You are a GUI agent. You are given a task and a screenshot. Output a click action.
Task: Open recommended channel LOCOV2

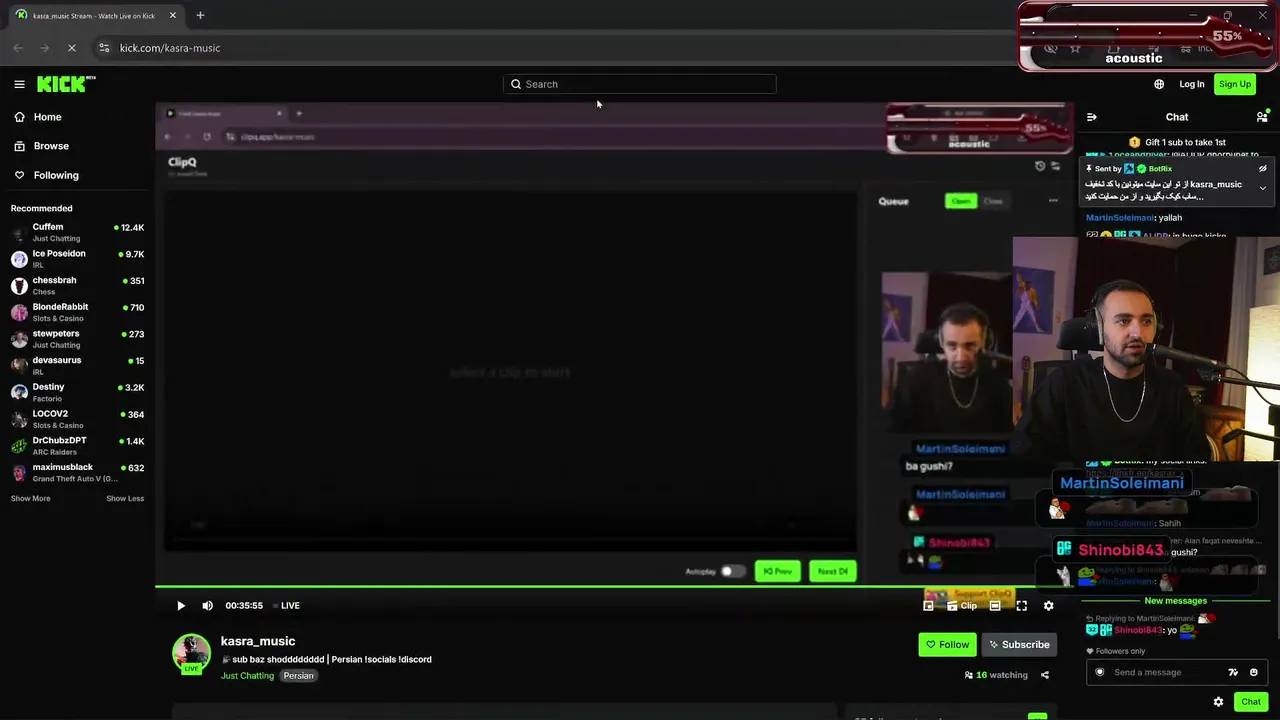(x=77, y=419)
